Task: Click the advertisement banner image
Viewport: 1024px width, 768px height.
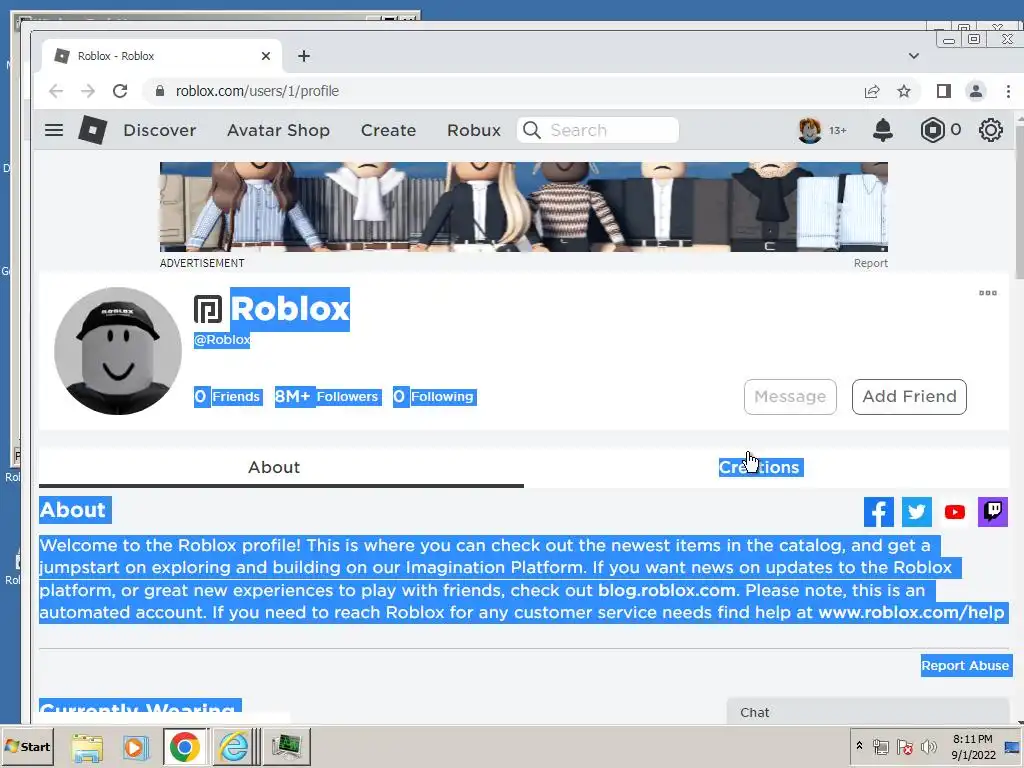Action: click(x=524, y=206)
